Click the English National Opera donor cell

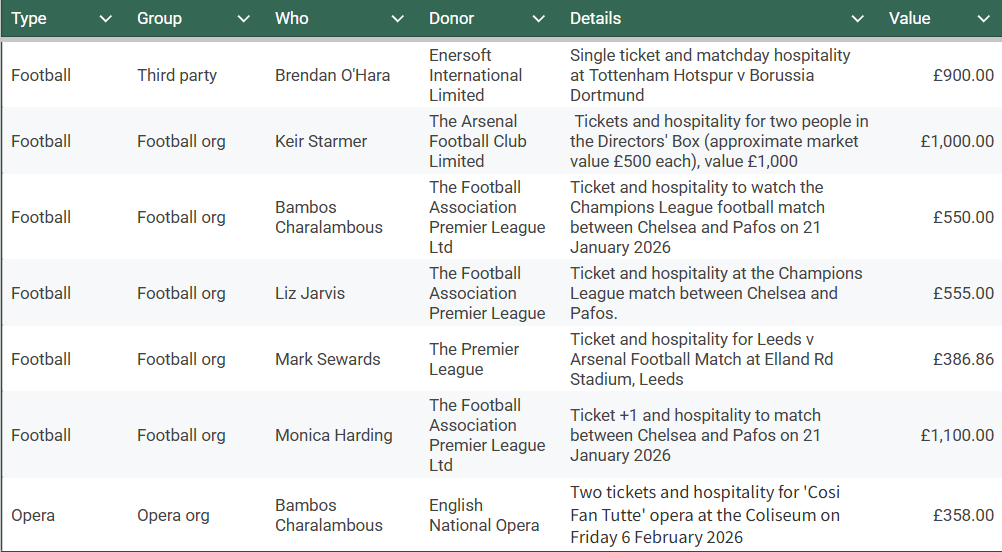[484, 516]
